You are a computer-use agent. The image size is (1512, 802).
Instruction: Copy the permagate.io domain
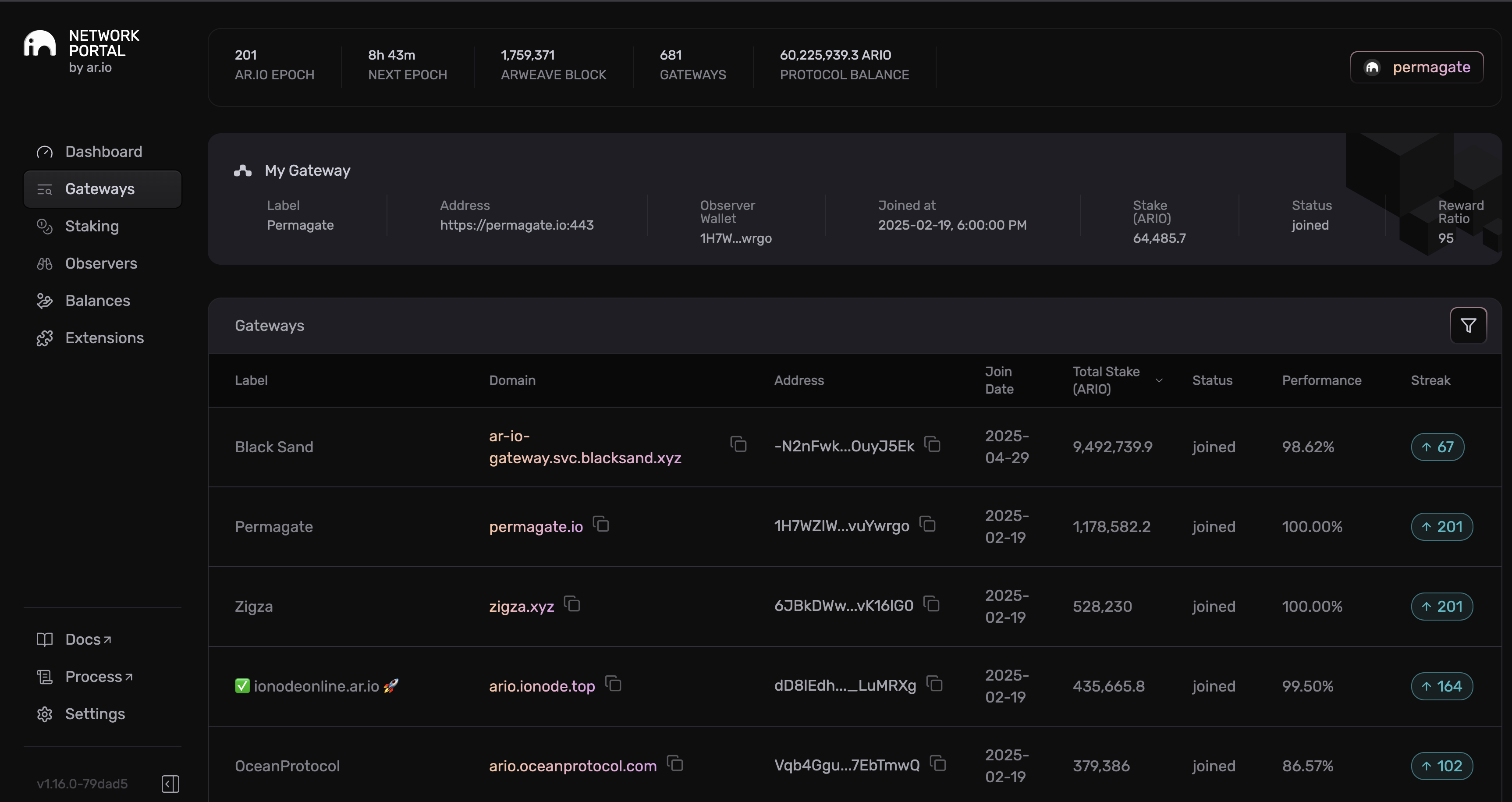(601, 524)
